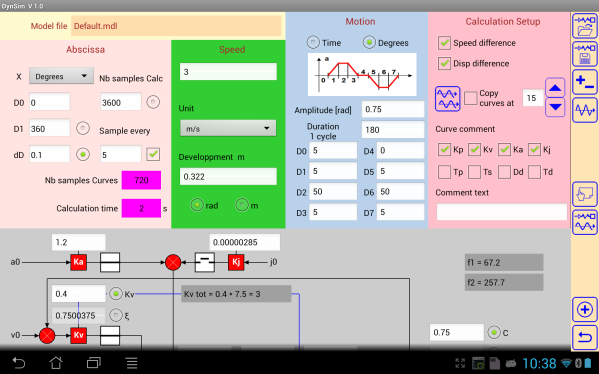Disable the Speed difference checkbox

pos(444,43)
